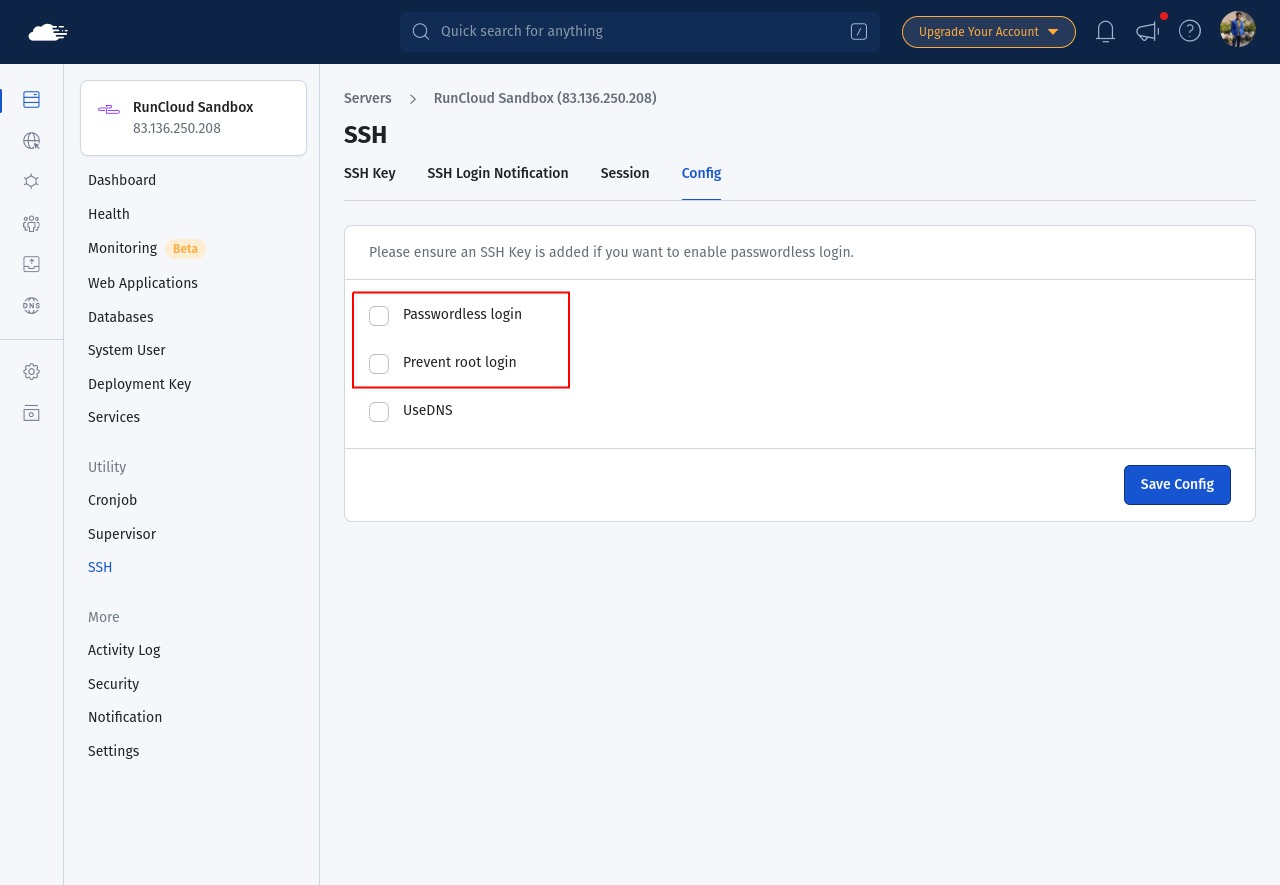Screen dimensions: 1280x885
Task: Open the announcements megaphone icon
Action: [1147, 32]
